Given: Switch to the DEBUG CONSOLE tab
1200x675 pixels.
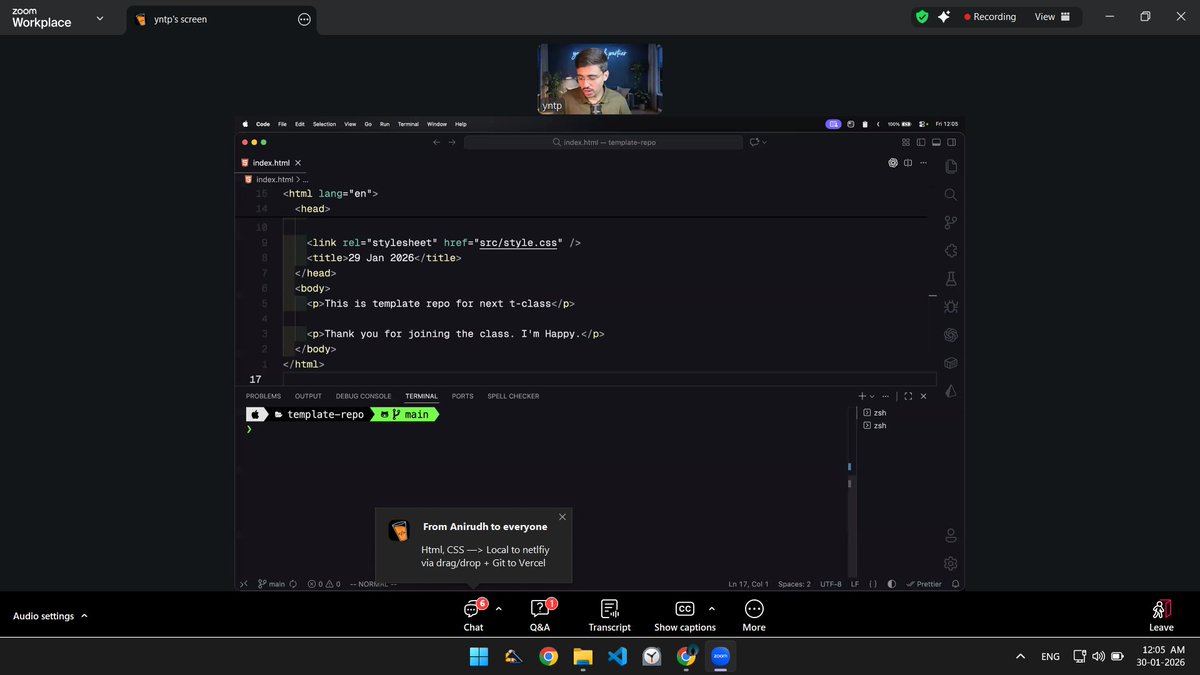Looking at the screenshot, I should coord(363,396).
